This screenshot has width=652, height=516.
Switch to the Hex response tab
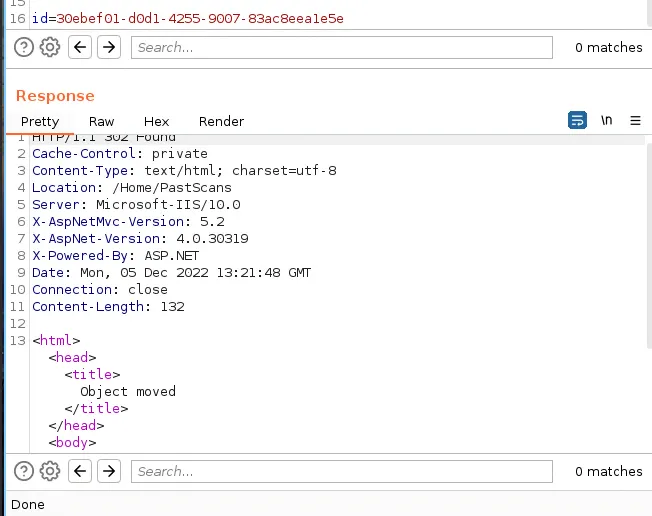pyautogui.click(x=156, y=121)
